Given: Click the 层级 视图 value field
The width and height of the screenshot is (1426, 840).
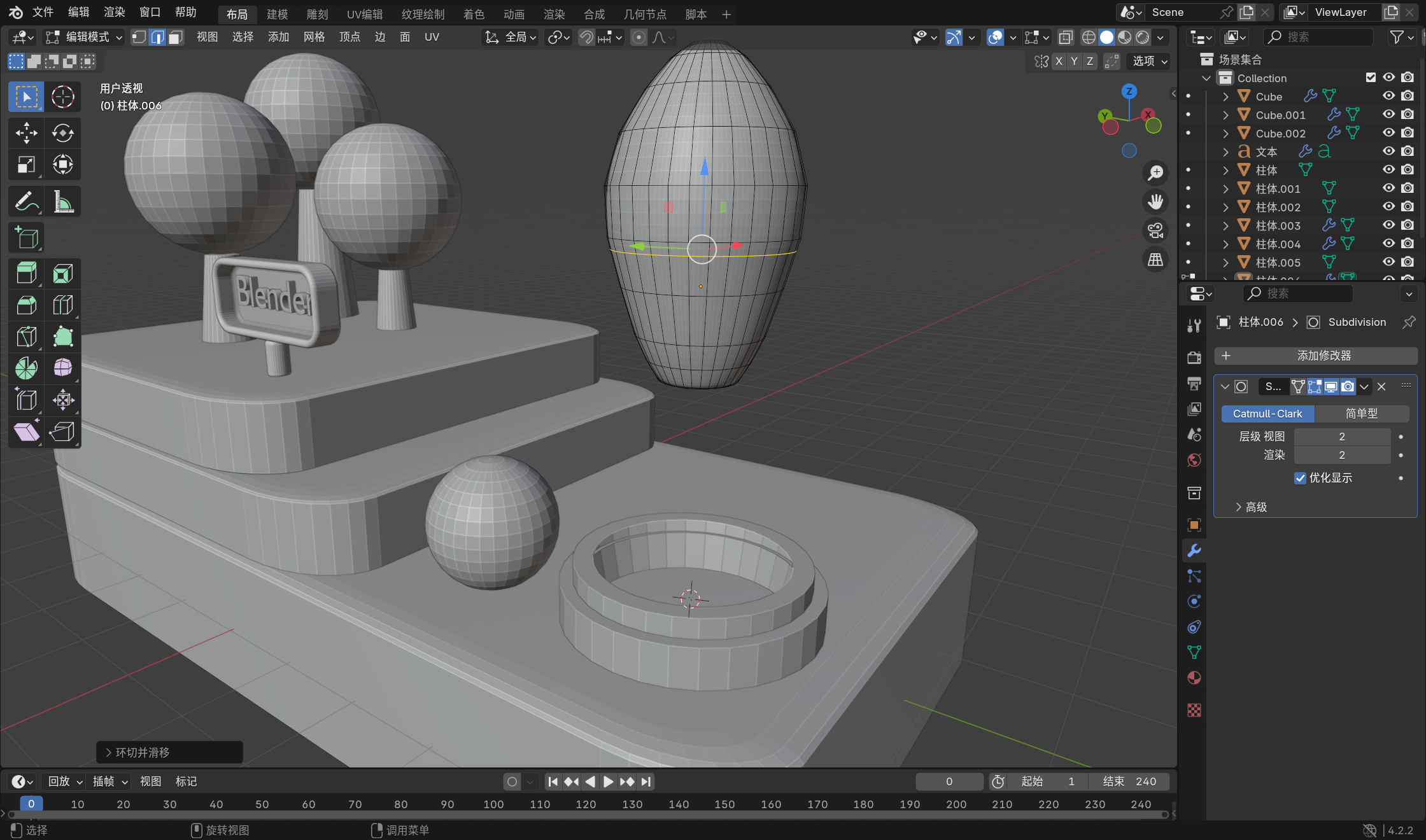Looking at the screenshot, I should click(x=1341, y=437).
